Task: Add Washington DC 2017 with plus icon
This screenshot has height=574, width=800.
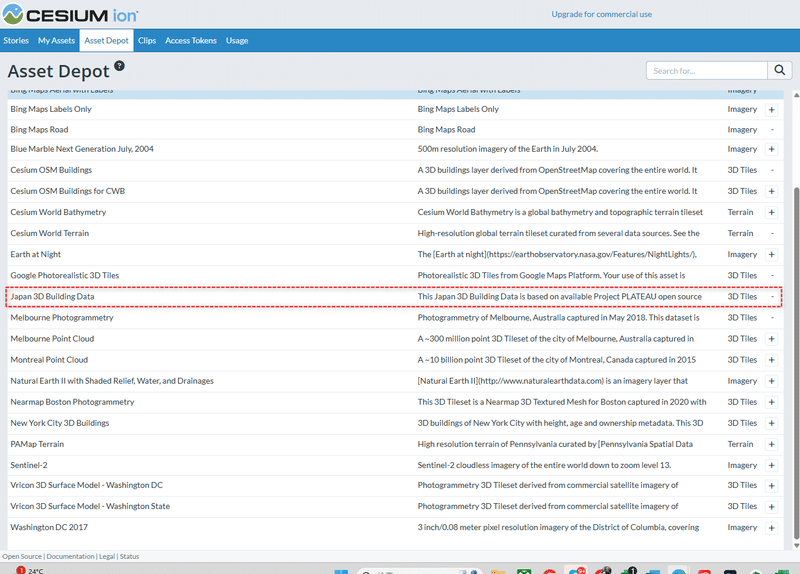Action: click(x=771, y=528)
